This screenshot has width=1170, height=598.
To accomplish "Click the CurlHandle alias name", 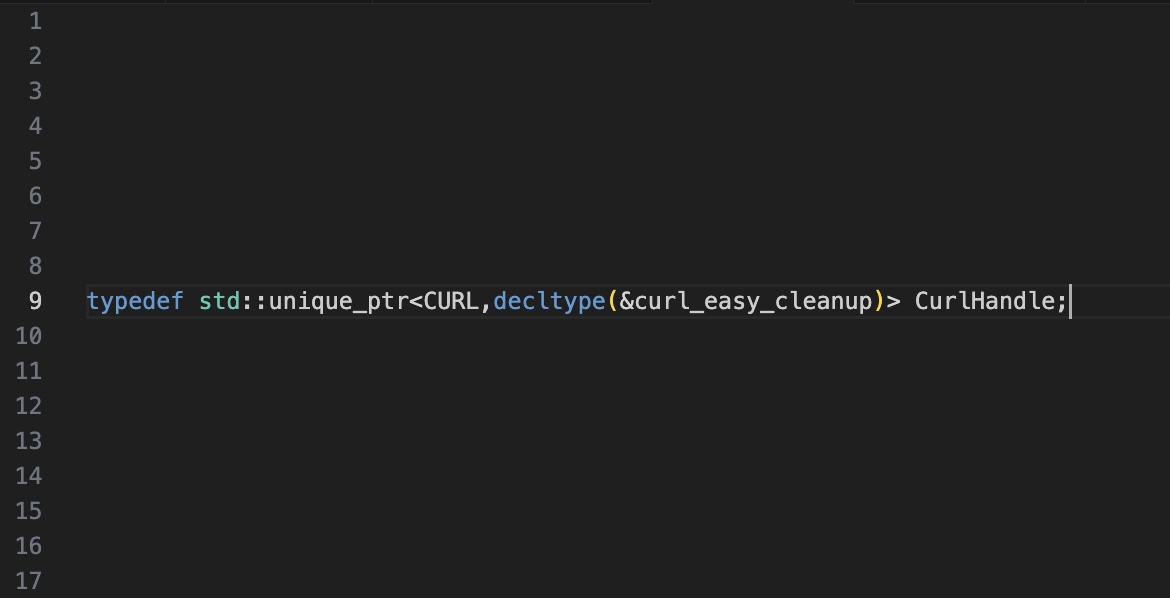I will 984,301.
